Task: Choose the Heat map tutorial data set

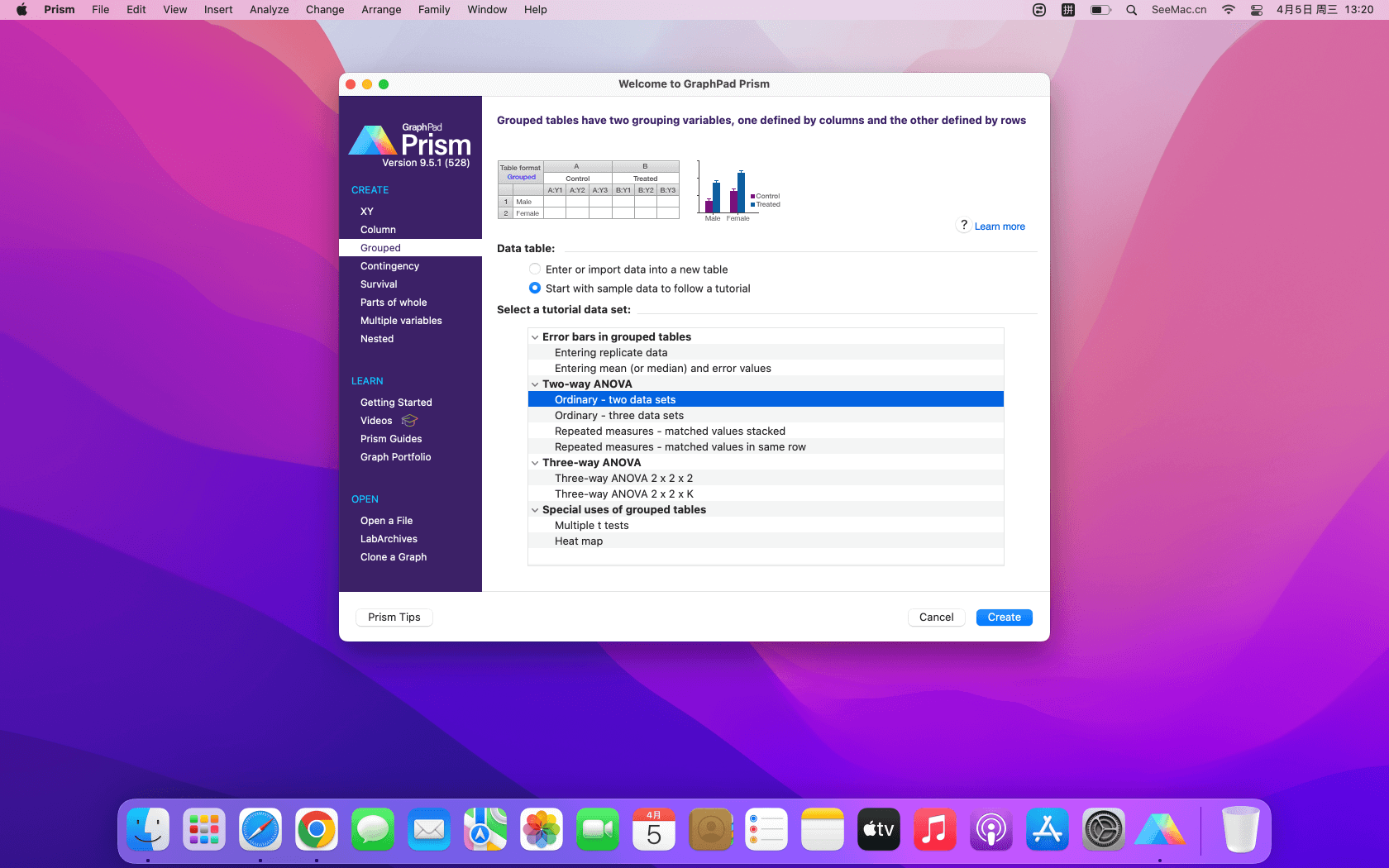Action: click(x=579, y=541)
